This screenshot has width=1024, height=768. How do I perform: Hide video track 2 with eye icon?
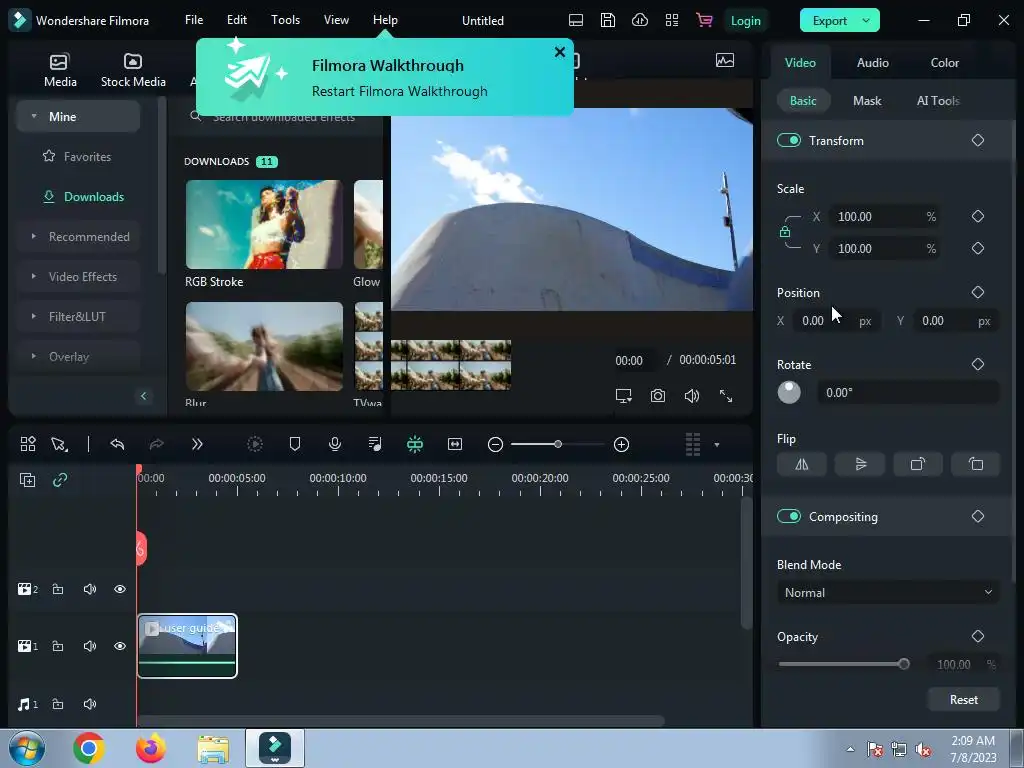(x=120, y=589)
